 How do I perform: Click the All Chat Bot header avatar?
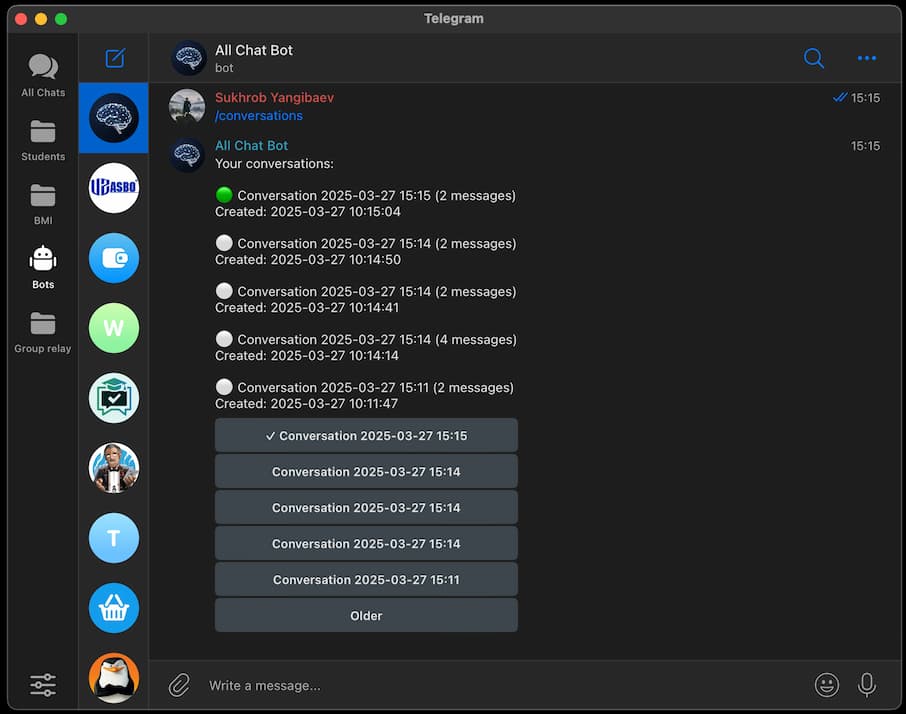click(x=188, y=58)
